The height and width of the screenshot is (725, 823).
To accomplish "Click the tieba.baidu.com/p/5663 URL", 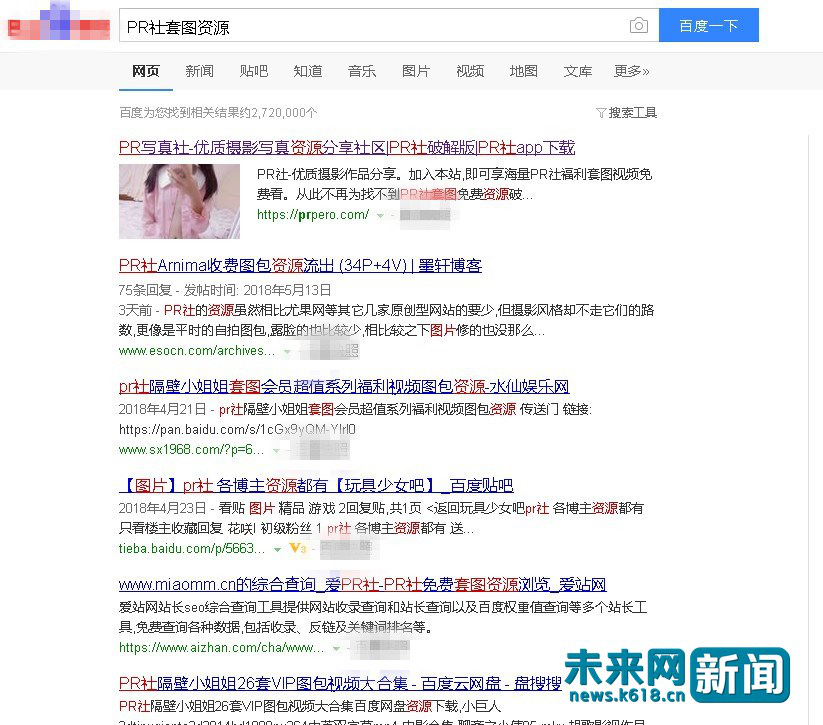I will point(192,549).
